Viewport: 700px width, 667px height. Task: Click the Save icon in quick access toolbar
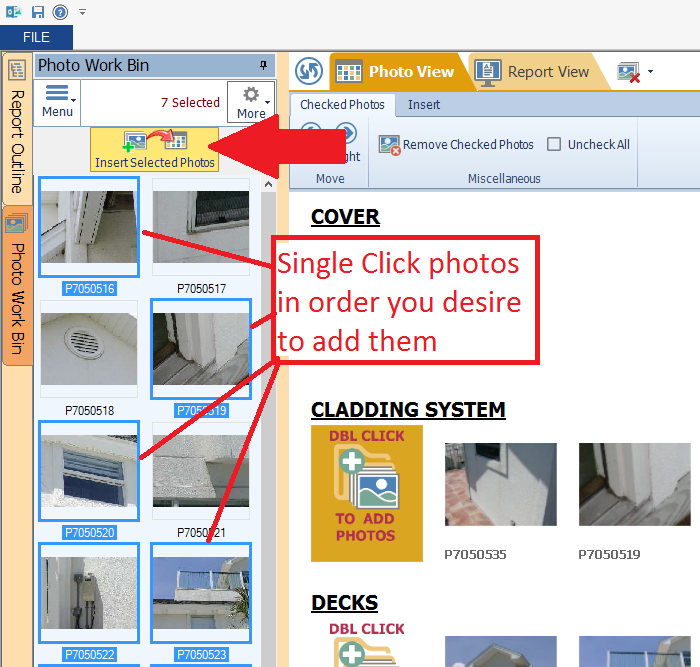pos(38,12)
